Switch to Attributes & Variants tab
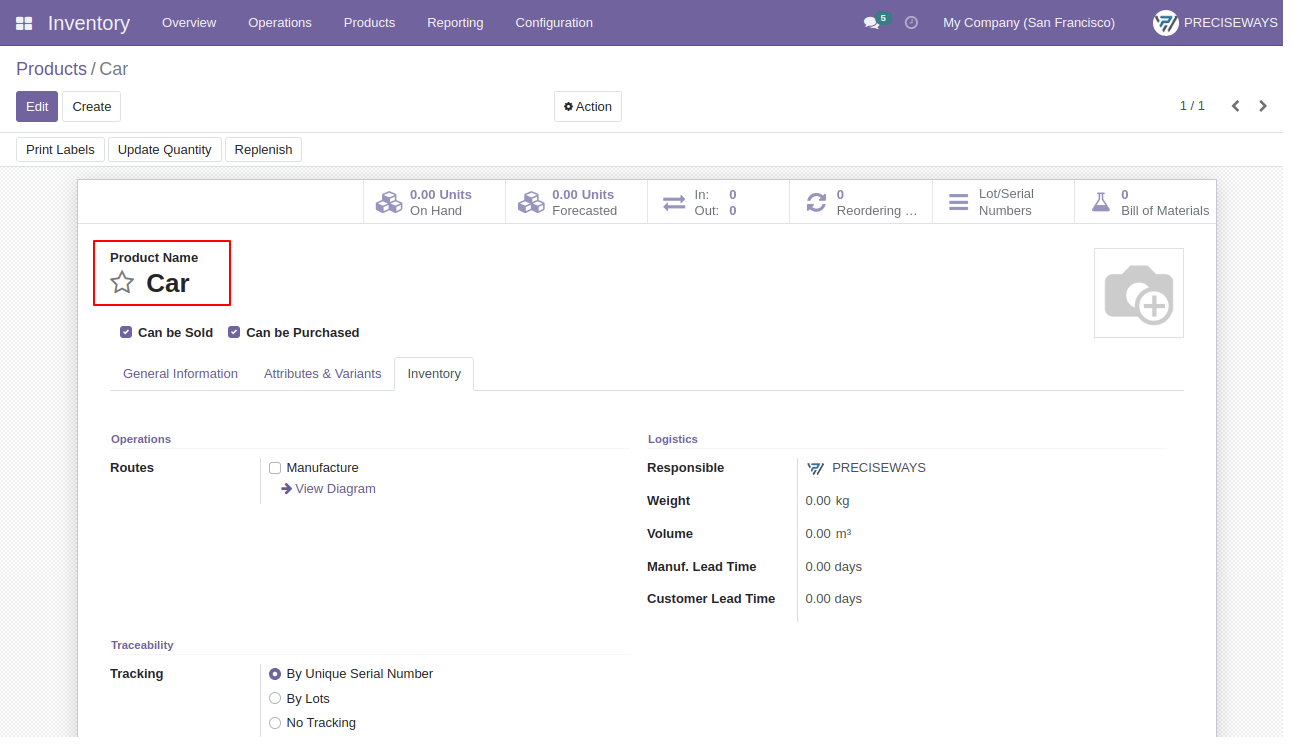The width and height of the screenshot is (1294, 756). 322,374
